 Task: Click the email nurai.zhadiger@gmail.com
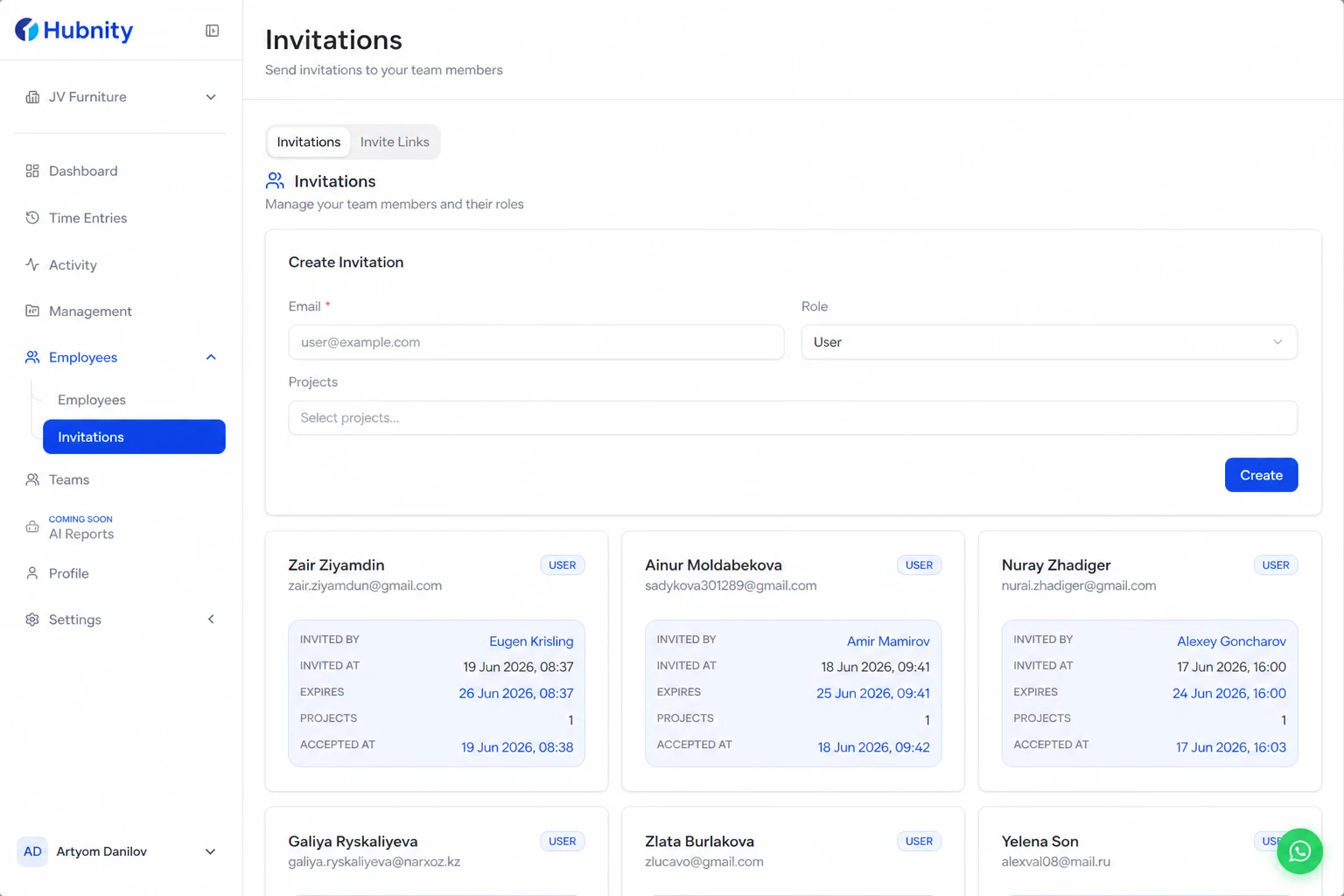coord(1079,585)
